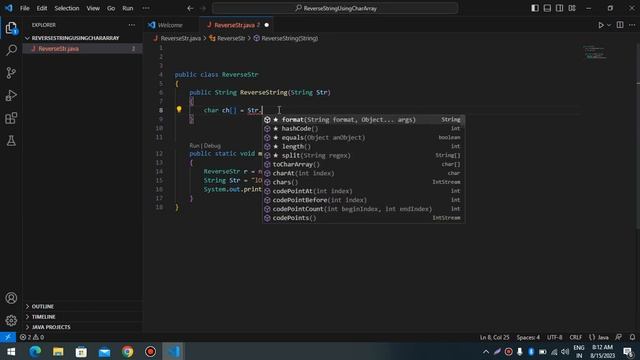
Task: Open Windows Start menu
Action: point(11,351)
